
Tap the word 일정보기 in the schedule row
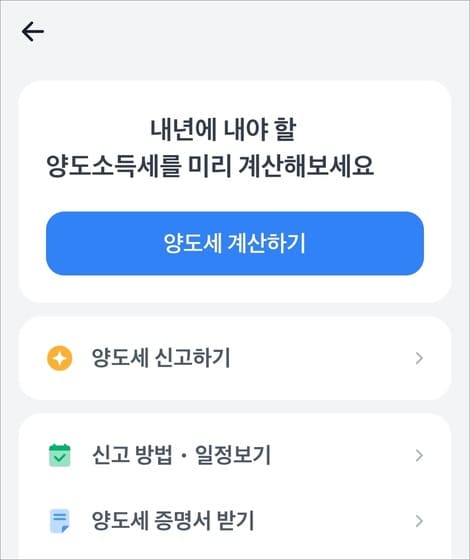pos(233,455)
